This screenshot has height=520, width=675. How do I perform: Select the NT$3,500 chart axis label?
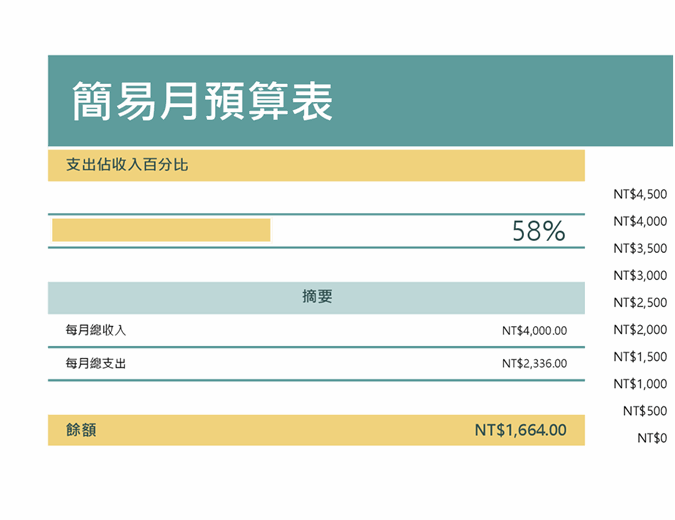tap(640, 248)
